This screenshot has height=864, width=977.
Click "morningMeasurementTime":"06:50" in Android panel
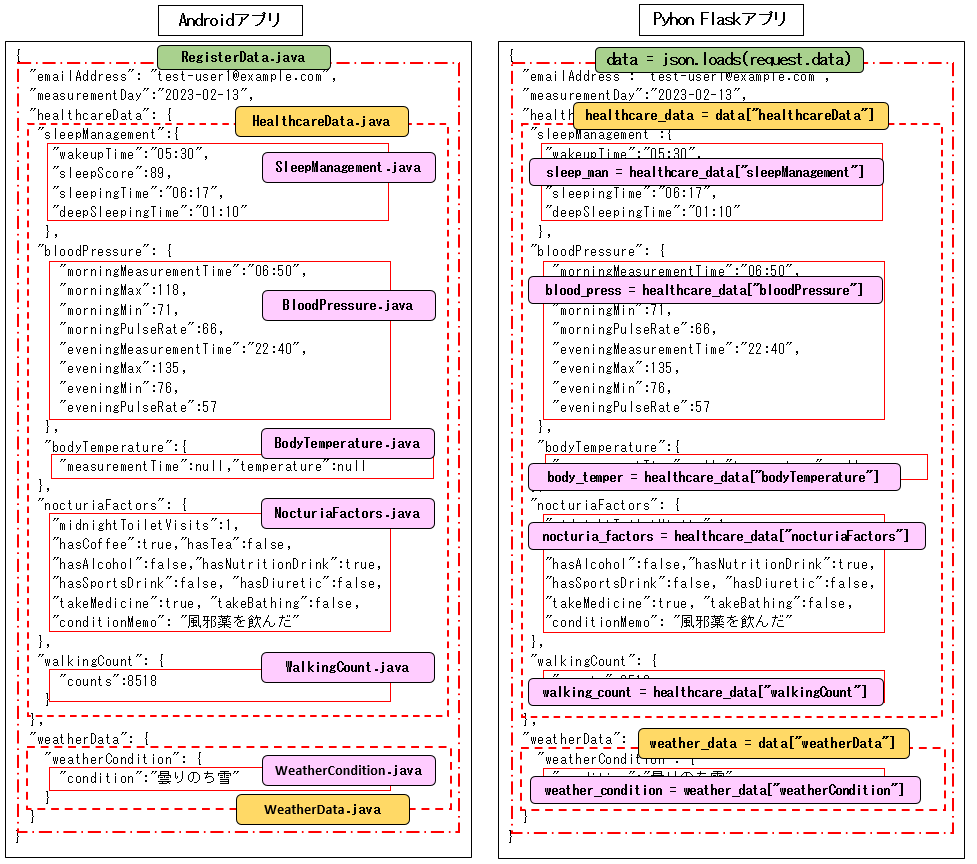[x=183, y=271]
